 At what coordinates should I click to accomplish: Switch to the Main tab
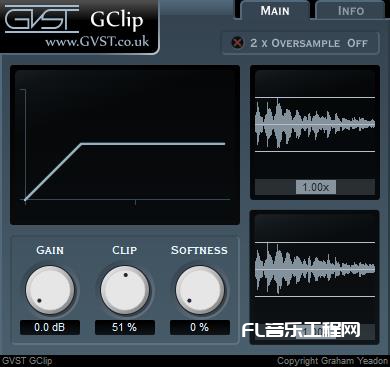[275, 11]
